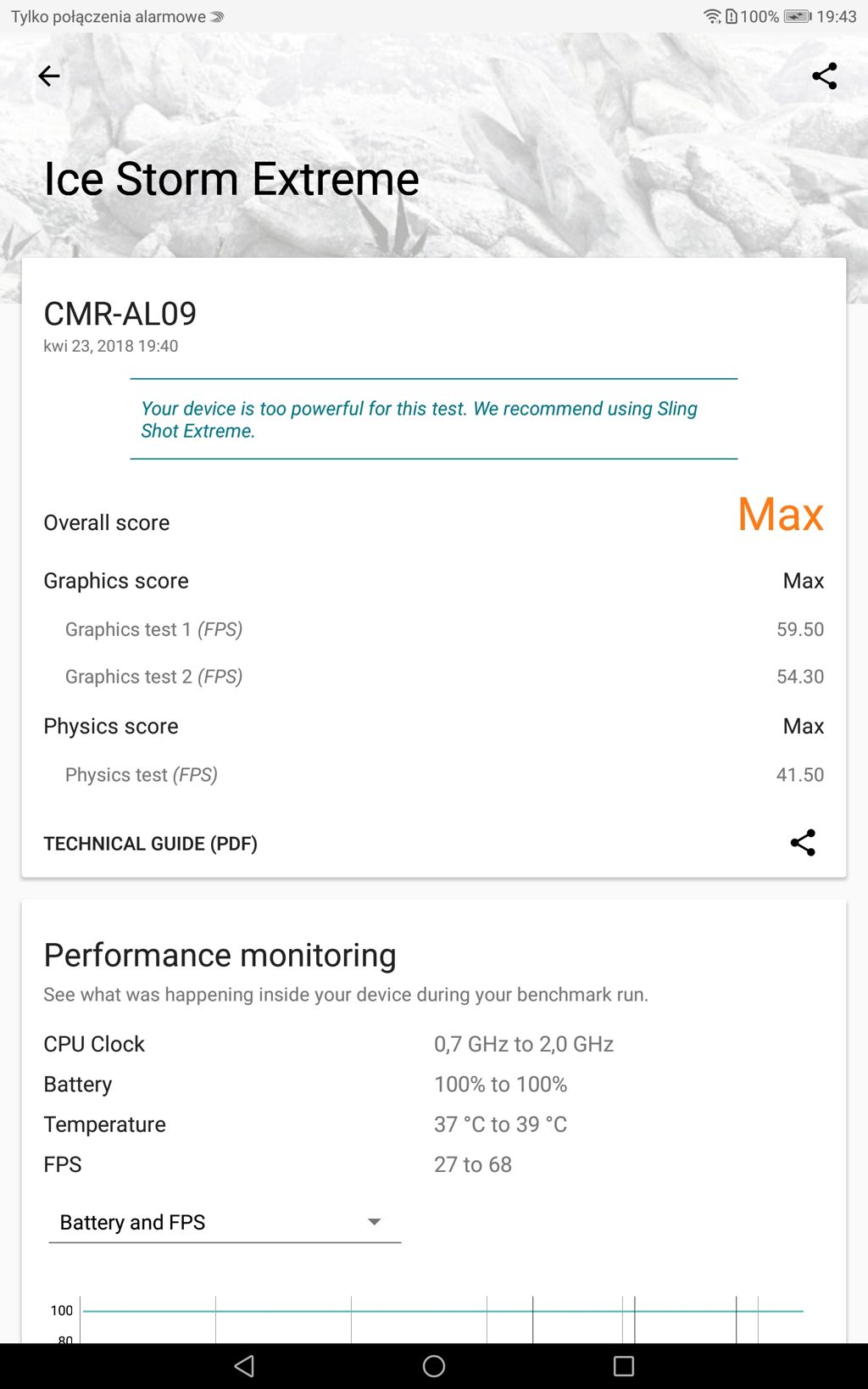Tap the CMR-AL09 device name

(120, 314)
